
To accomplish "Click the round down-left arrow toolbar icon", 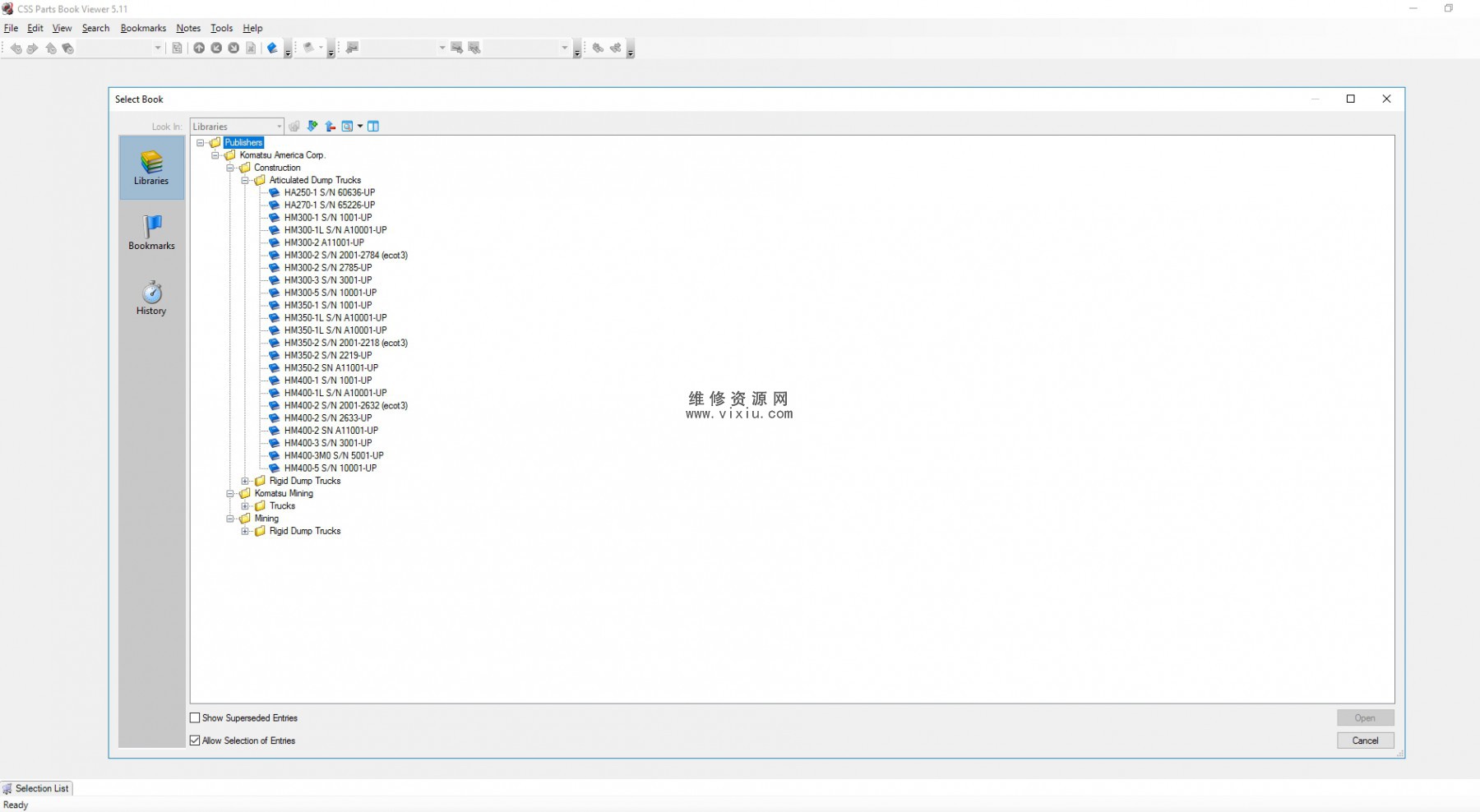I will click(216, 48).
